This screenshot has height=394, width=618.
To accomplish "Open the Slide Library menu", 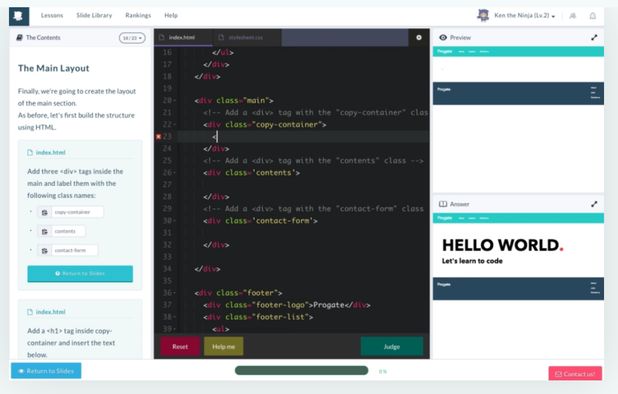I will [x=94, y=15].
